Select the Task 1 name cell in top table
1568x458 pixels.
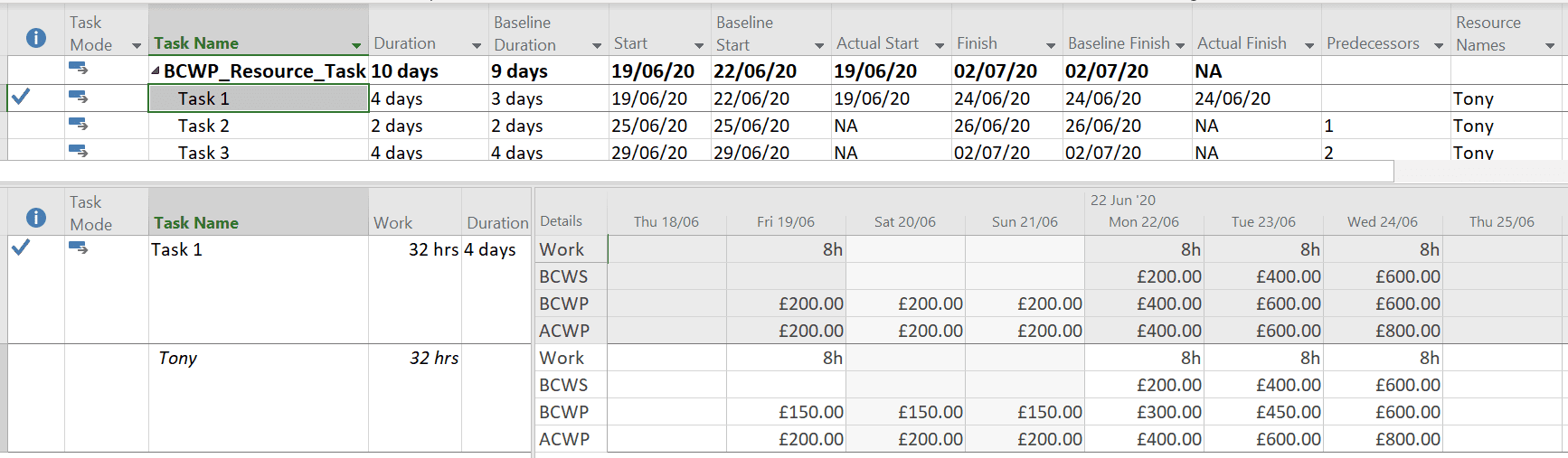click(x=259, y=98)
